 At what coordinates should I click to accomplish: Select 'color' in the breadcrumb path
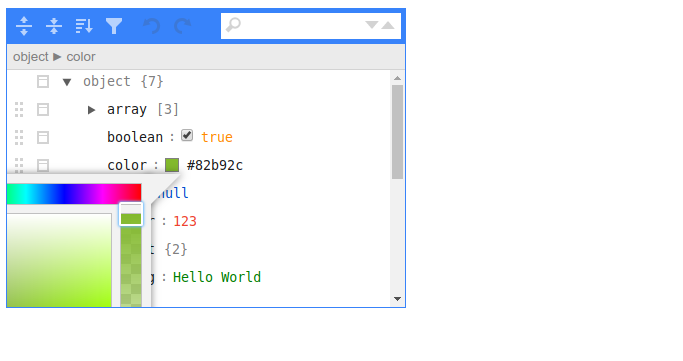[x=81, y=57]
